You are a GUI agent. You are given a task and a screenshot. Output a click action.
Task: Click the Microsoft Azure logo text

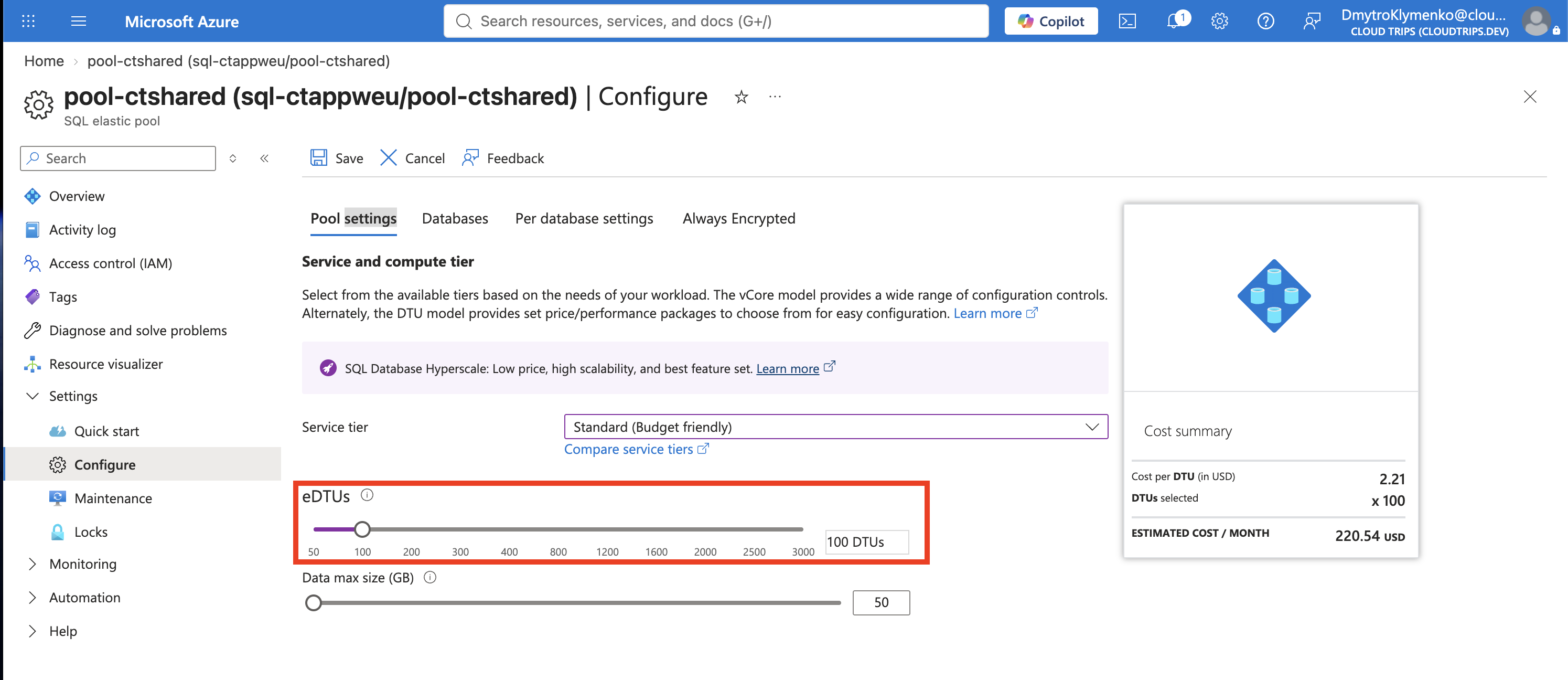(x=181, y=22)
